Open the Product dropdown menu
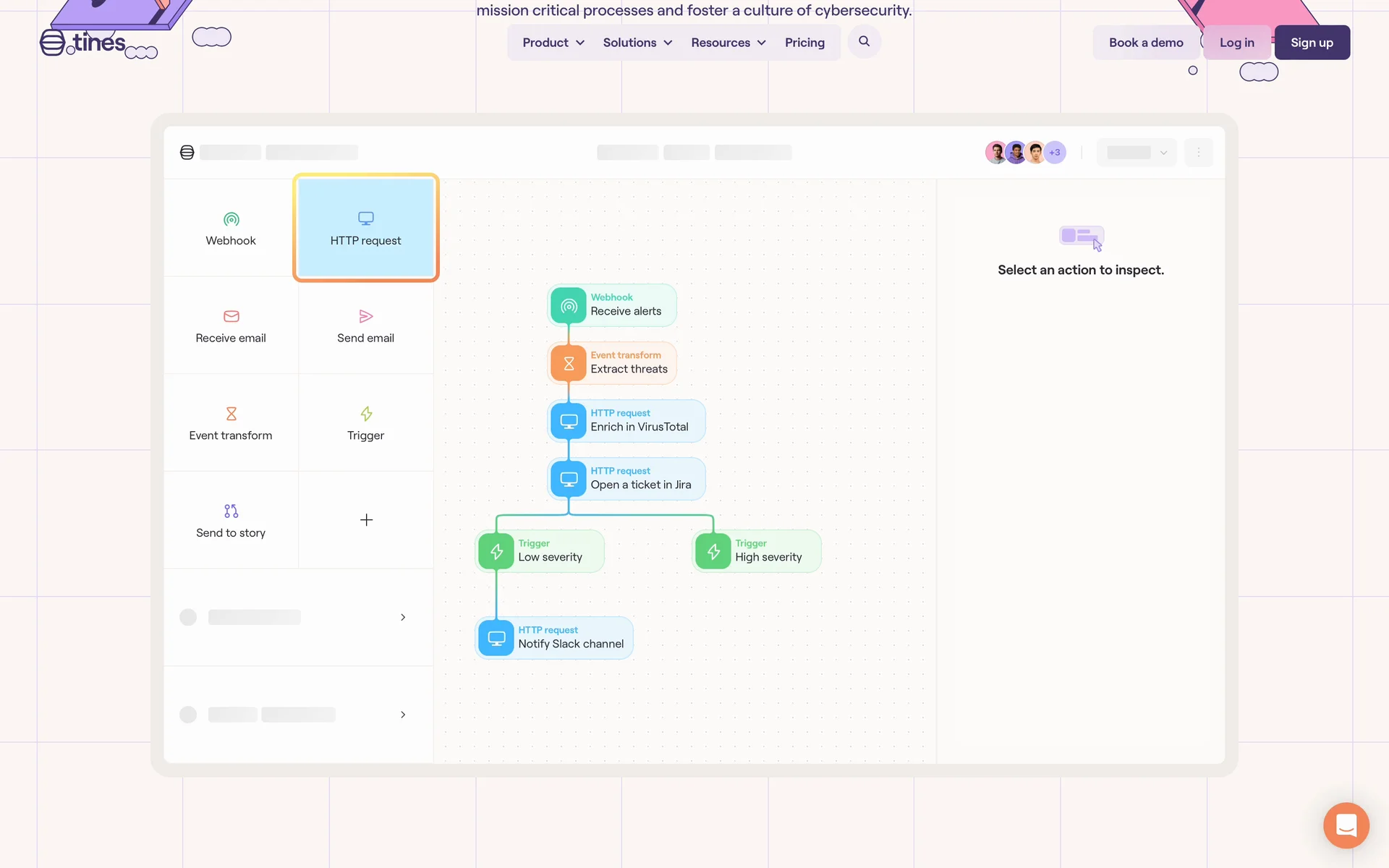 click(553, 43)
